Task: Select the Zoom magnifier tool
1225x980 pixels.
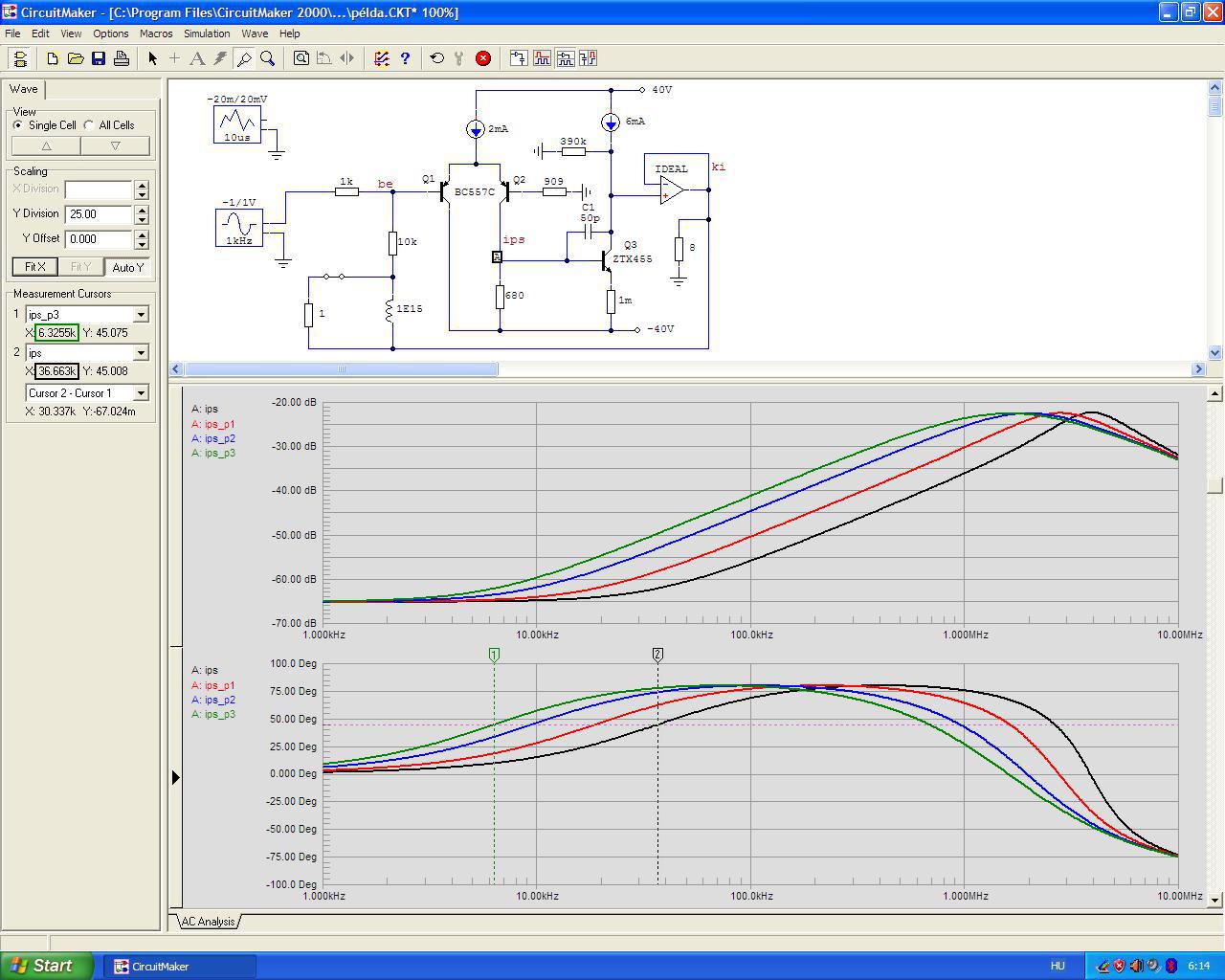Action: 268,58
